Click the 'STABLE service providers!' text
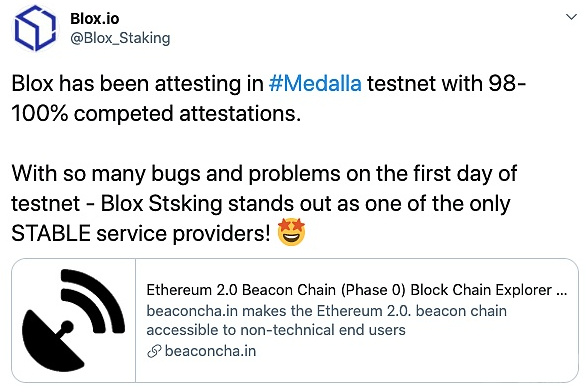 (x=141, y=234)
